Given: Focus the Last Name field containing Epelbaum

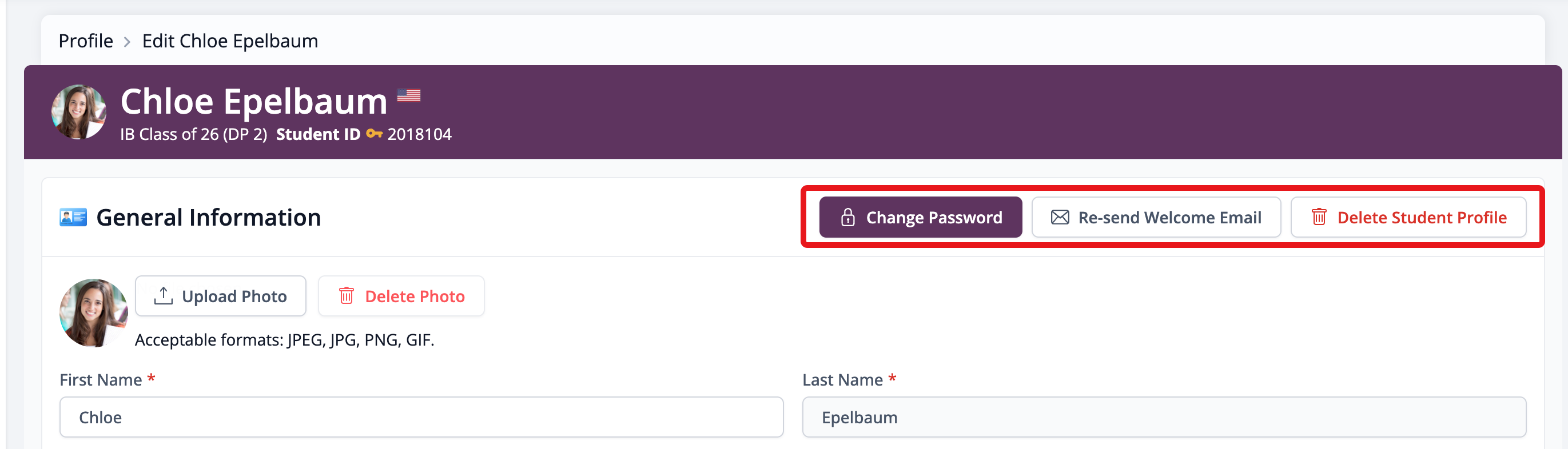Looking at the screenshot, I should 1163,417.
